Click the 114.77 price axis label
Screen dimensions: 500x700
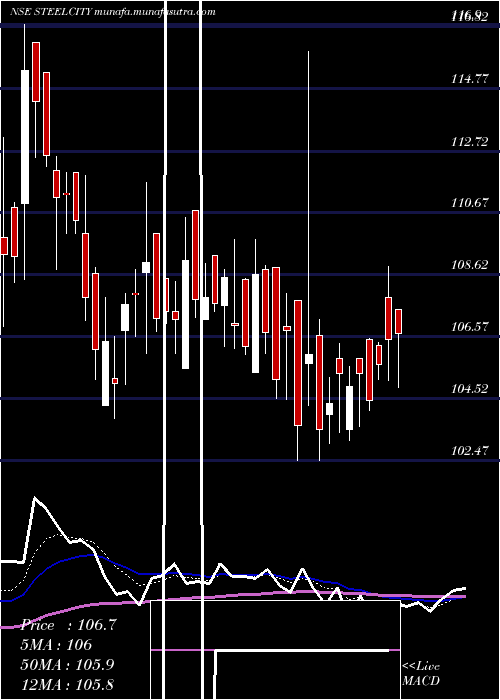tap(470, 79)
